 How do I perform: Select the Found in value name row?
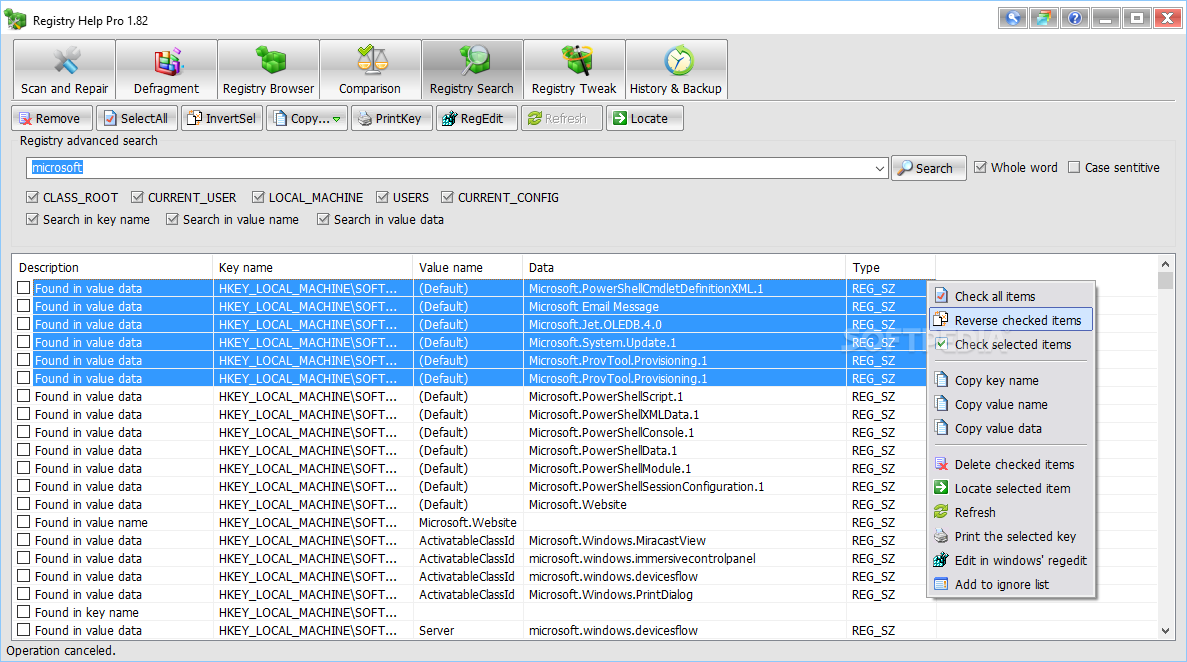(x=475, y=523)
